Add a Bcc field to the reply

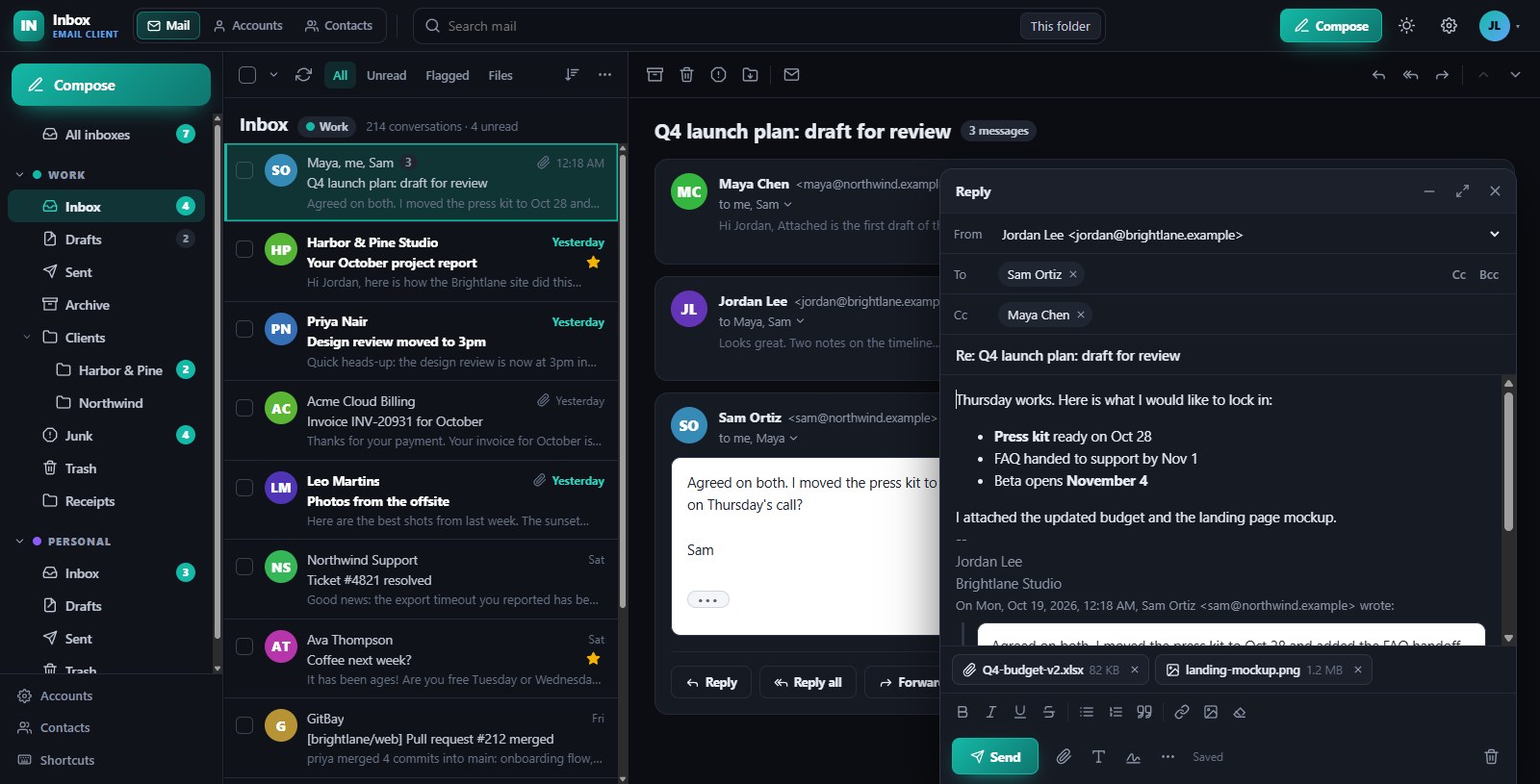[1489, 274]
